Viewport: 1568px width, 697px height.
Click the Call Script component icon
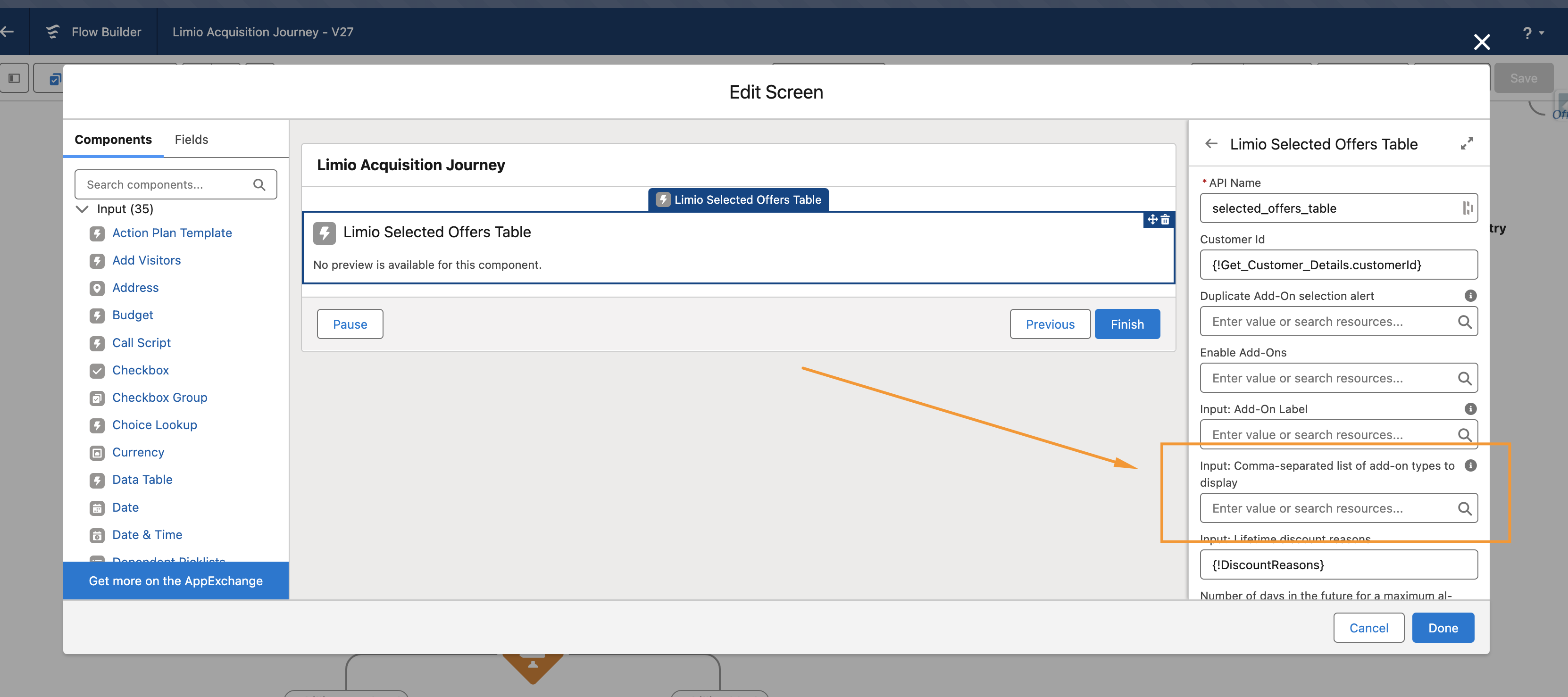[97, 343]
